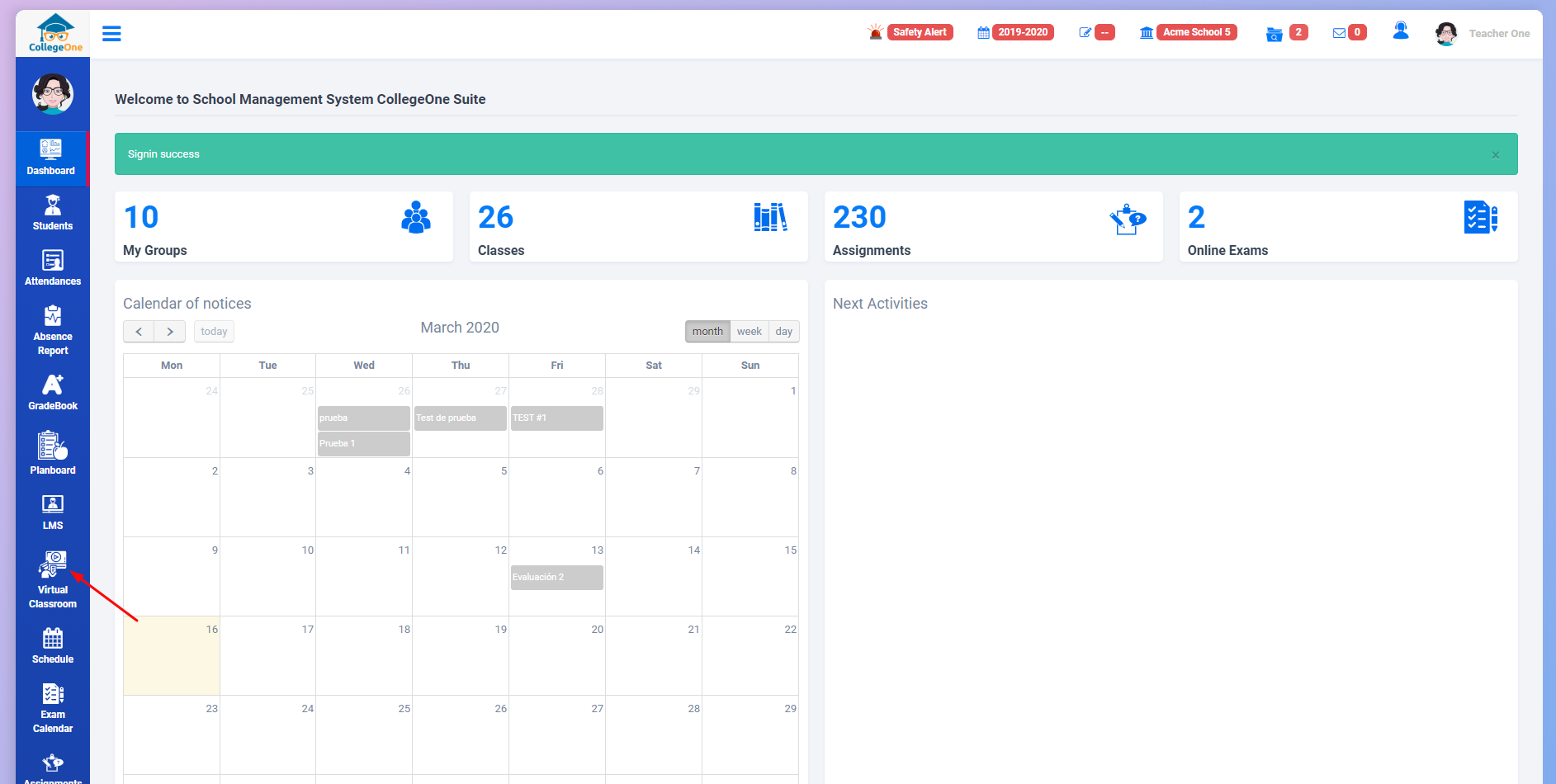
Task: Dismiss the Signin success alert
Action: pos(1496,155)
